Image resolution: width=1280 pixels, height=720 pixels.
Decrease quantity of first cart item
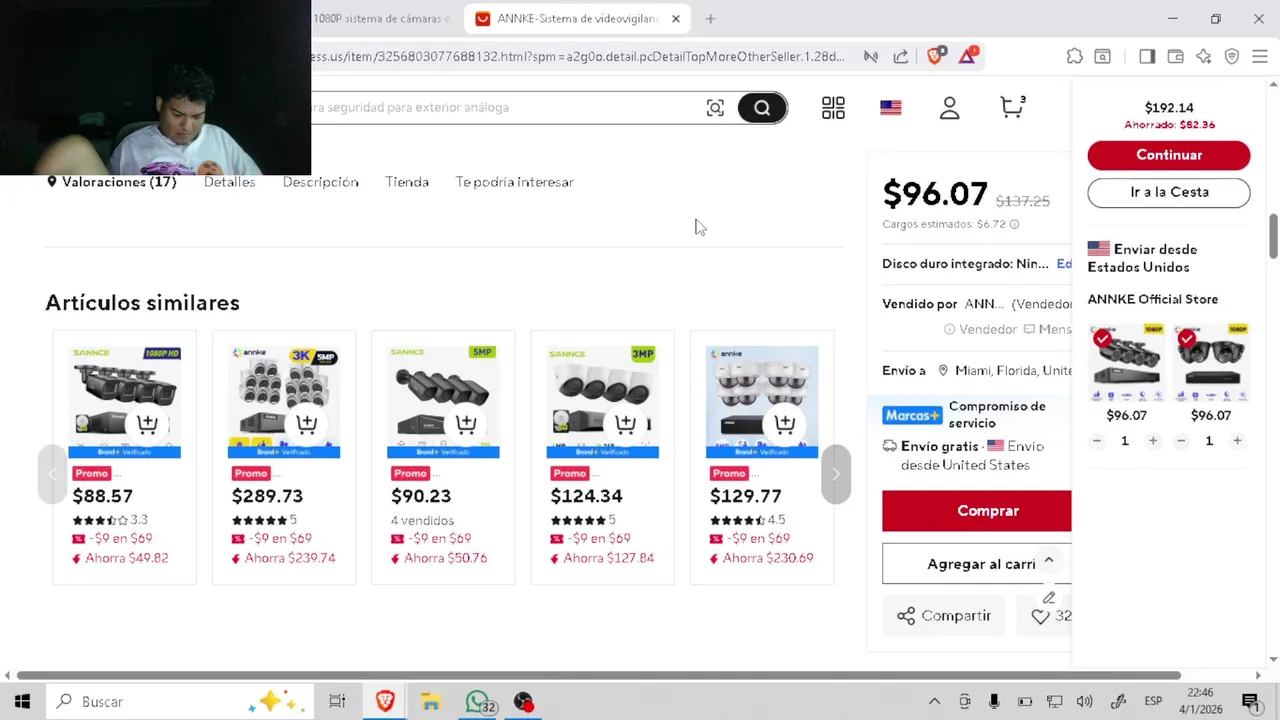(x=1097, y=441)
